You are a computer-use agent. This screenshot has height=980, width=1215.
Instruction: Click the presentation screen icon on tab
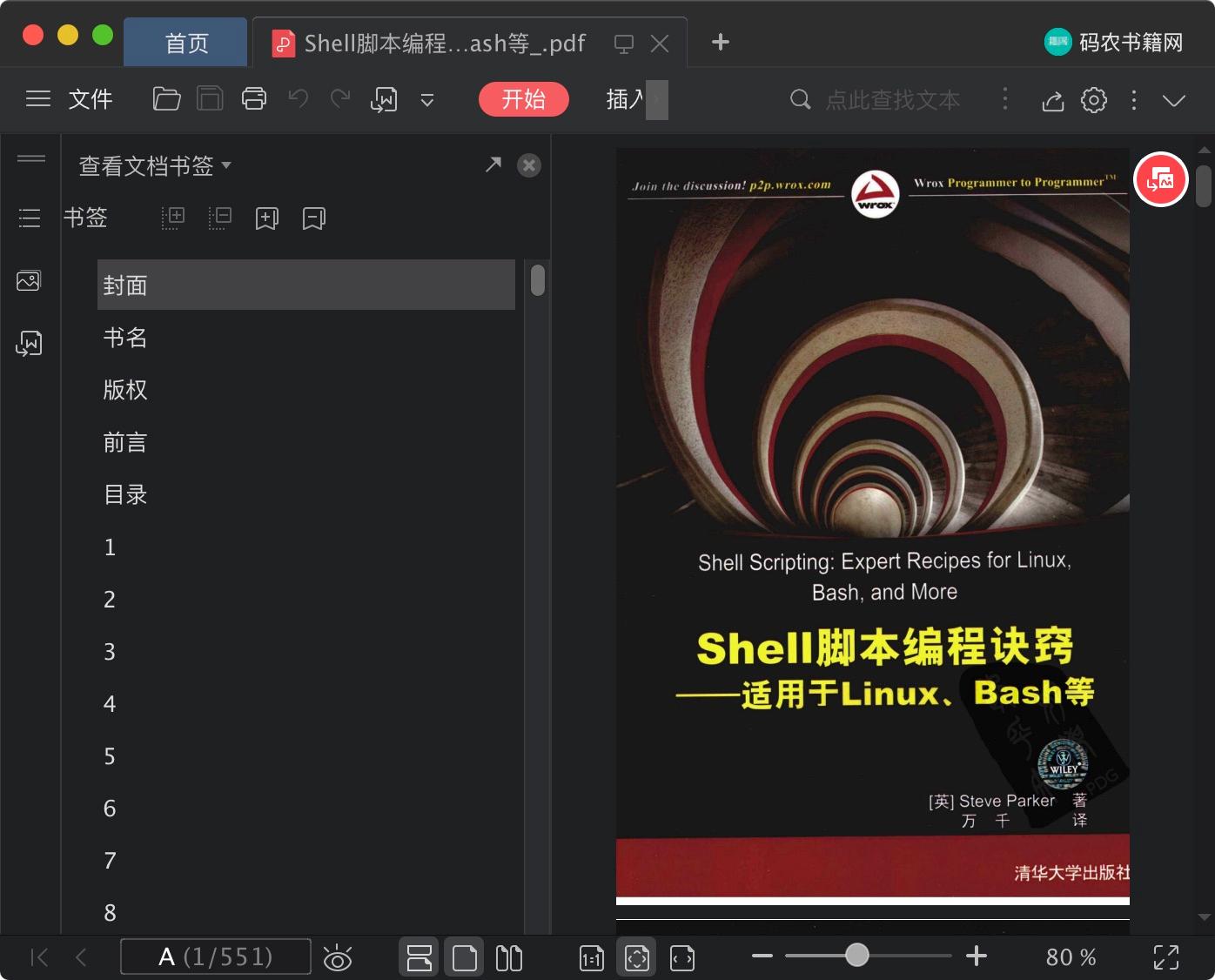click(x=624, y=44)
